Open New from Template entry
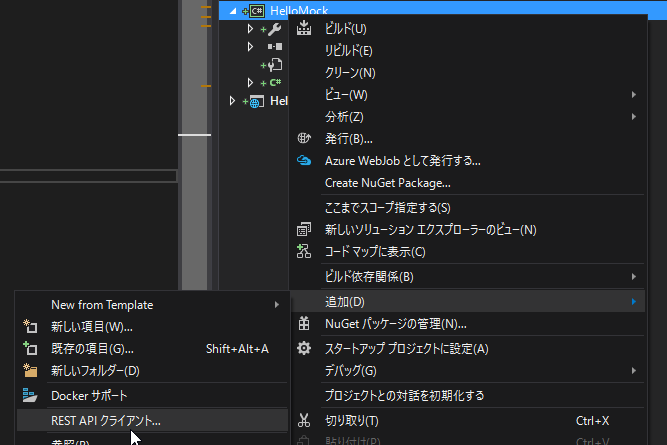Image resolution: width=667 pixels, height=445 pixels. [152, 305]
